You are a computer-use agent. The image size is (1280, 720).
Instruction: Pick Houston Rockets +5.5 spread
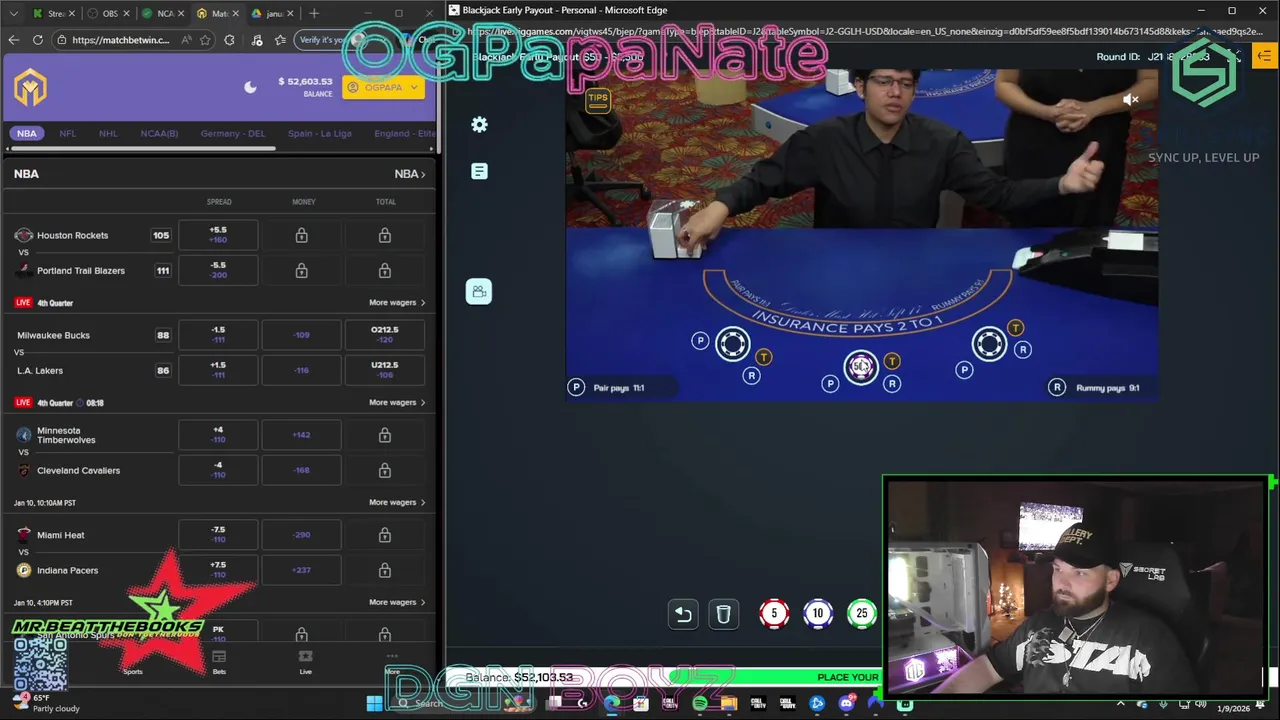pyautogui.click(x=218, y=235)
